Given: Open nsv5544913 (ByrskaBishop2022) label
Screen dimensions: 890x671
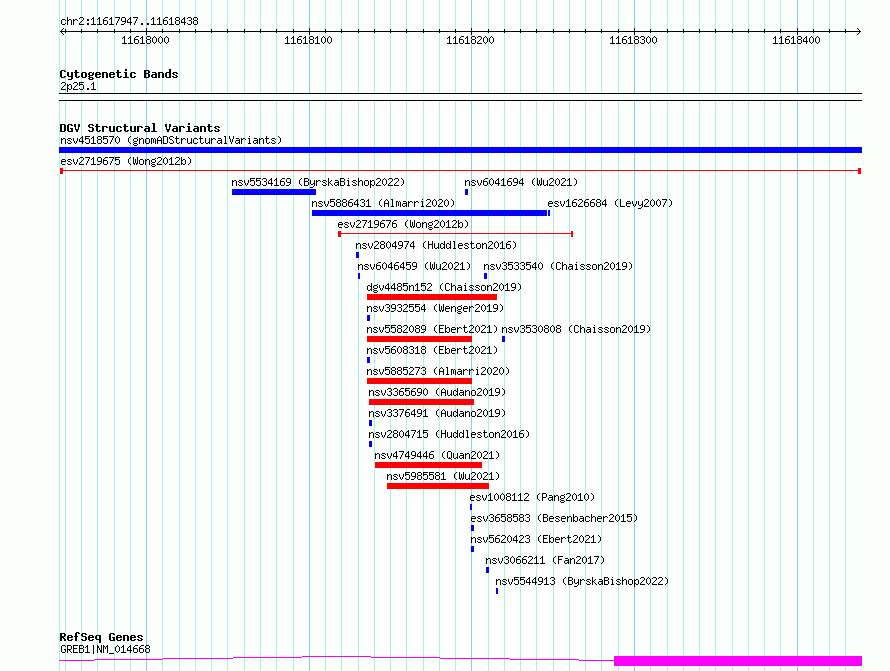Looking at the screenshot, I should coord(582,581).
